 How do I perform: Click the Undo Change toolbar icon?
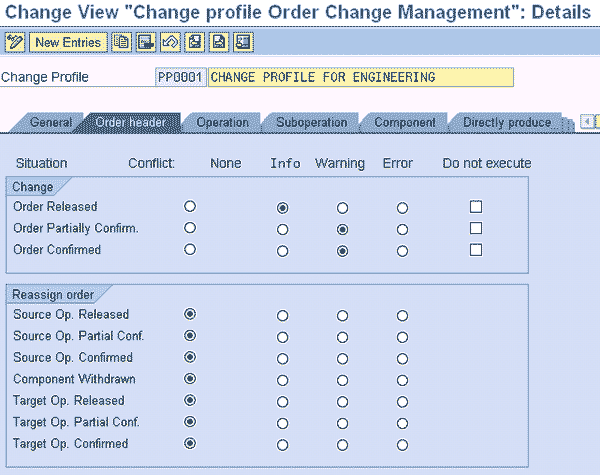point(170,42)
